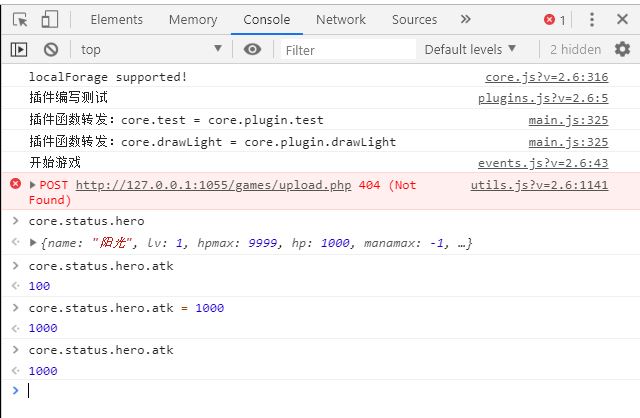Show more tabs with the double chevron

tap(465, 19)
